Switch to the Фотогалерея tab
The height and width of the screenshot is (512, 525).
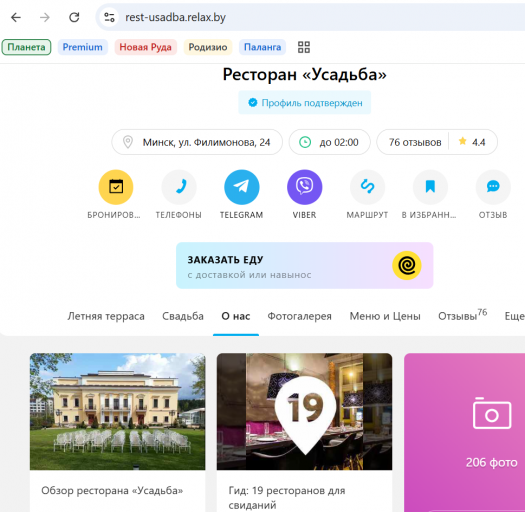tap(299, 316)
